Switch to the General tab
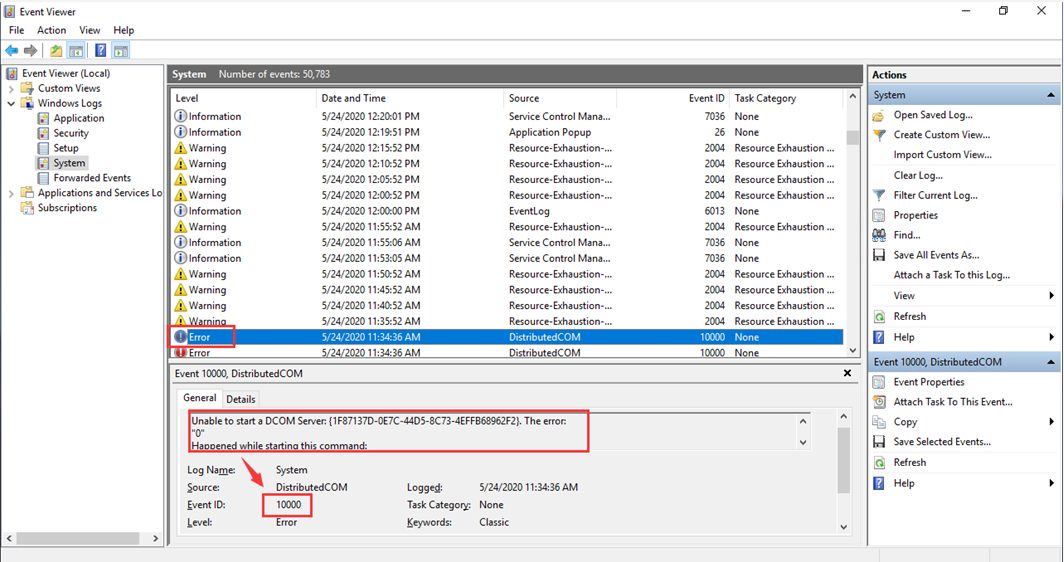1064x562 pixels. coord(200,398)
